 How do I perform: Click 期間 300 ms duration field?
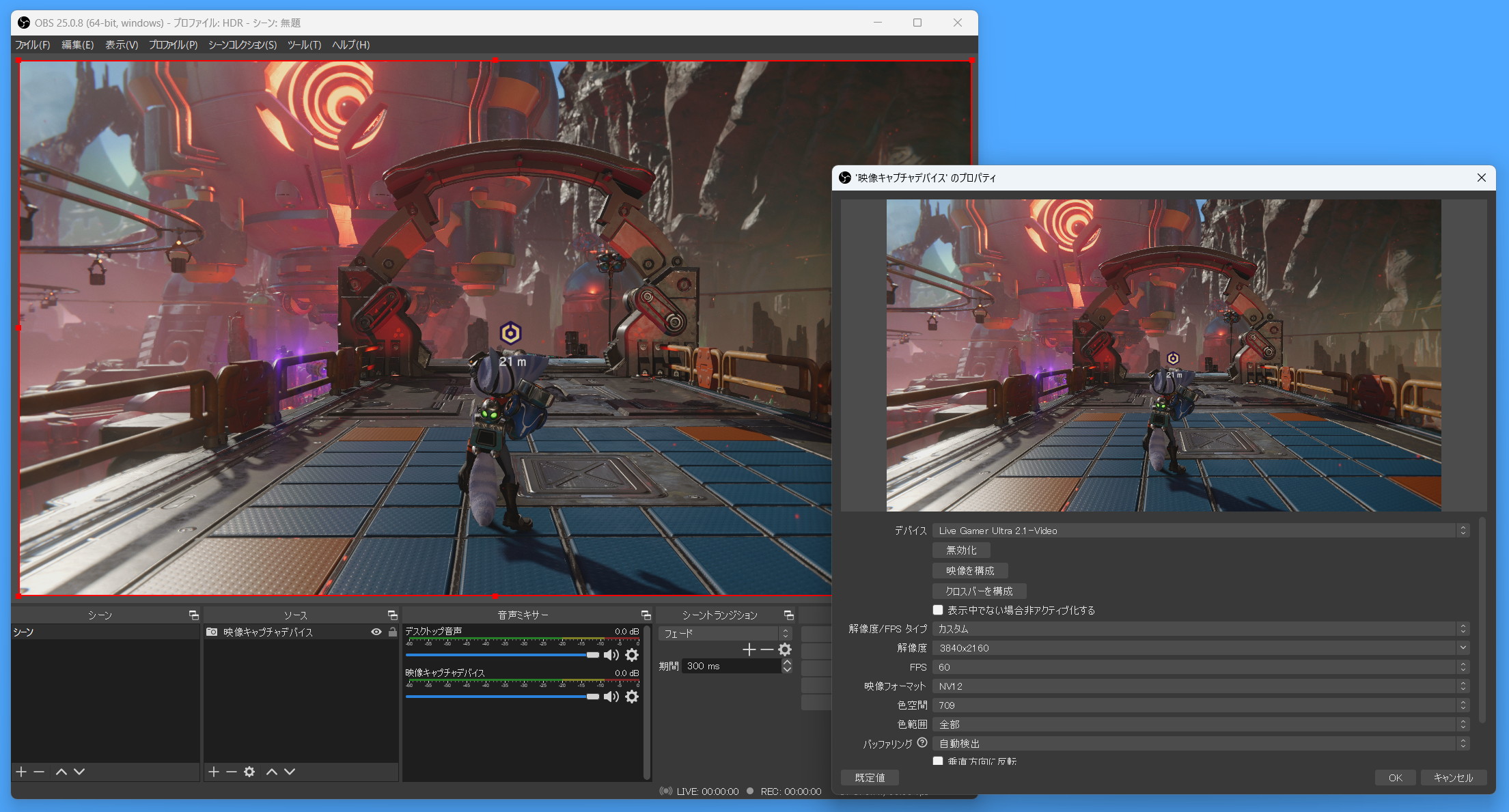732,666
